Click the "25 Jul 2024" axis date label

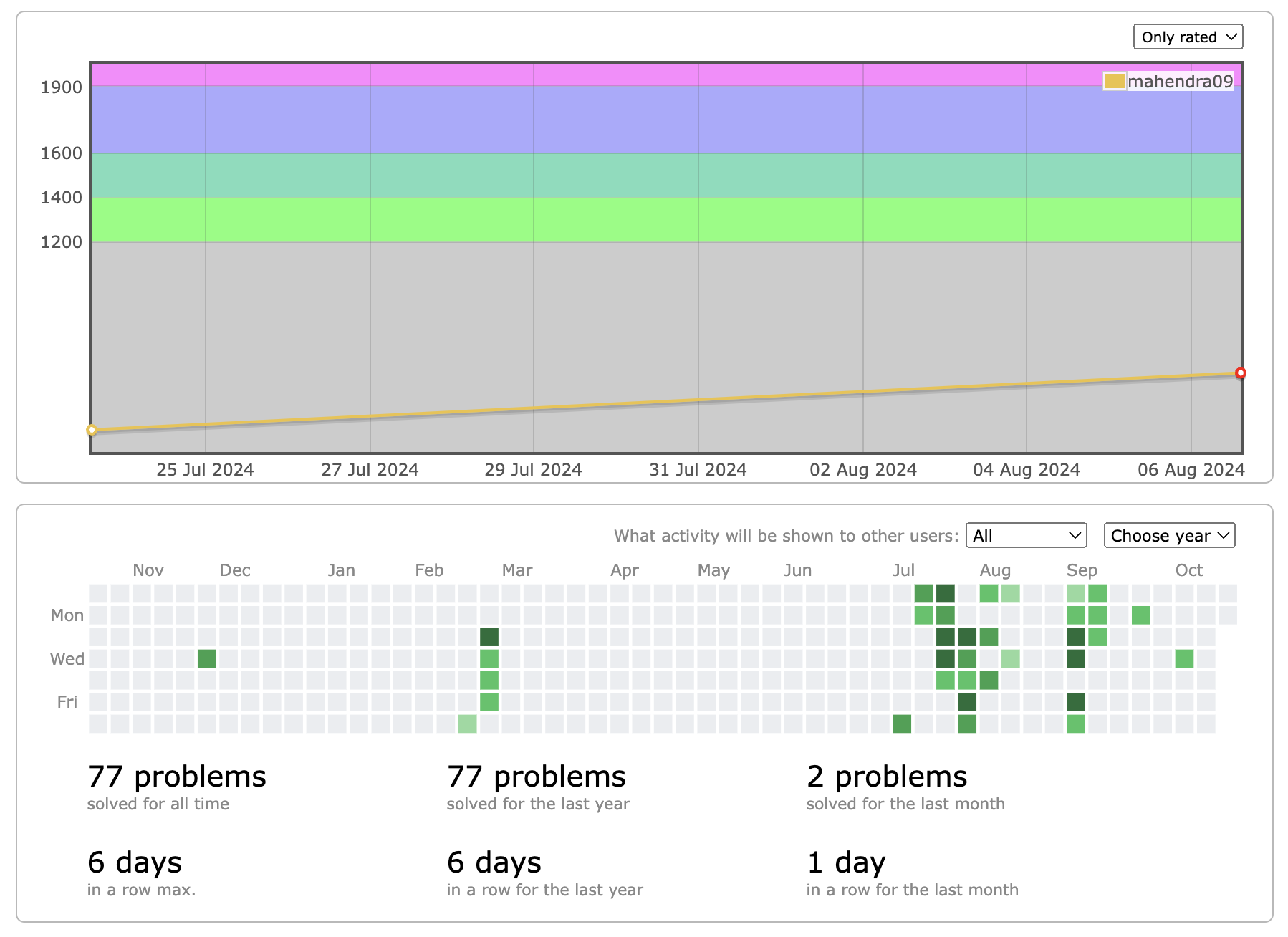tap(205, 470)
